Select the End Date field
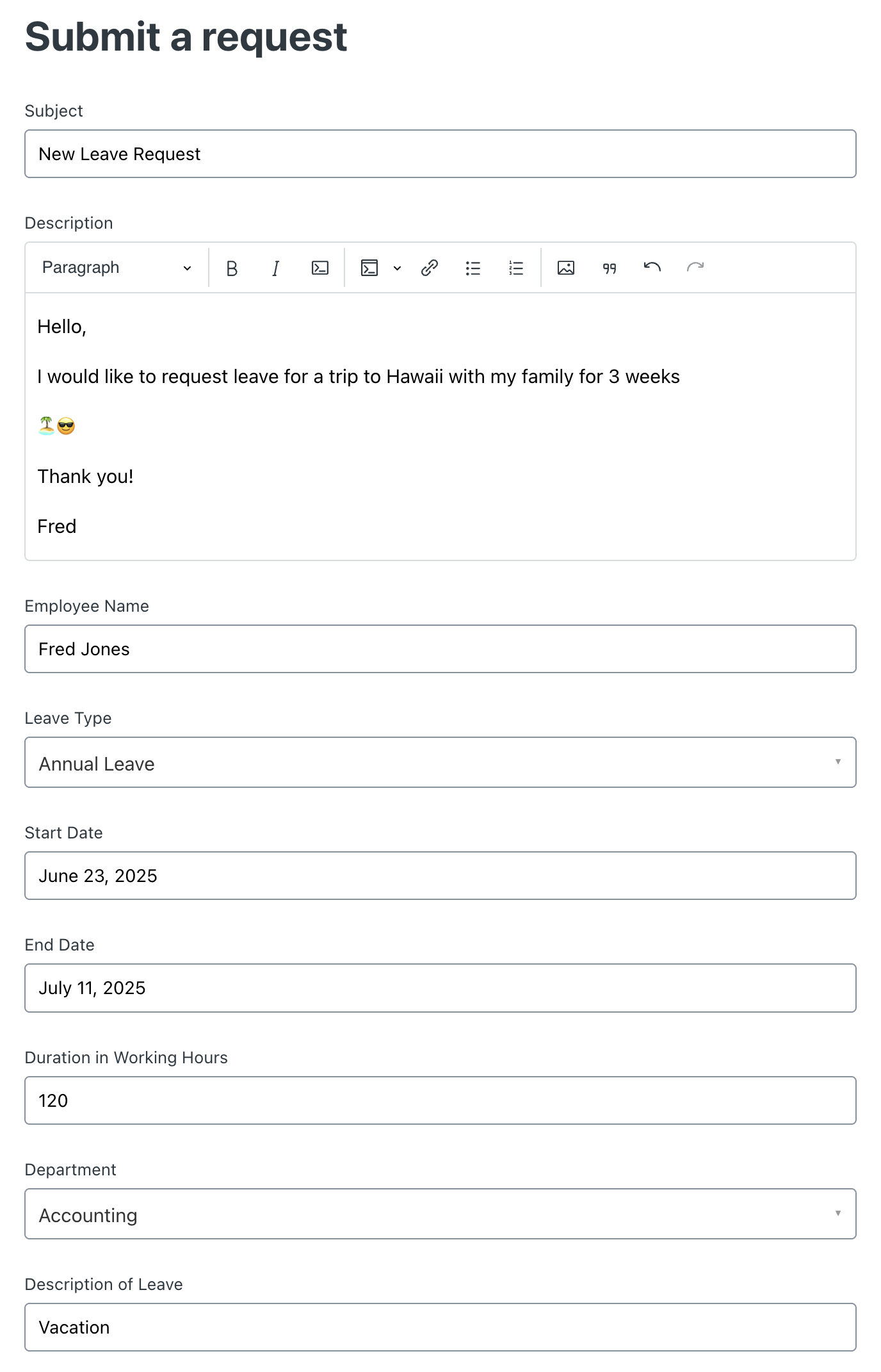 (440, 988)
